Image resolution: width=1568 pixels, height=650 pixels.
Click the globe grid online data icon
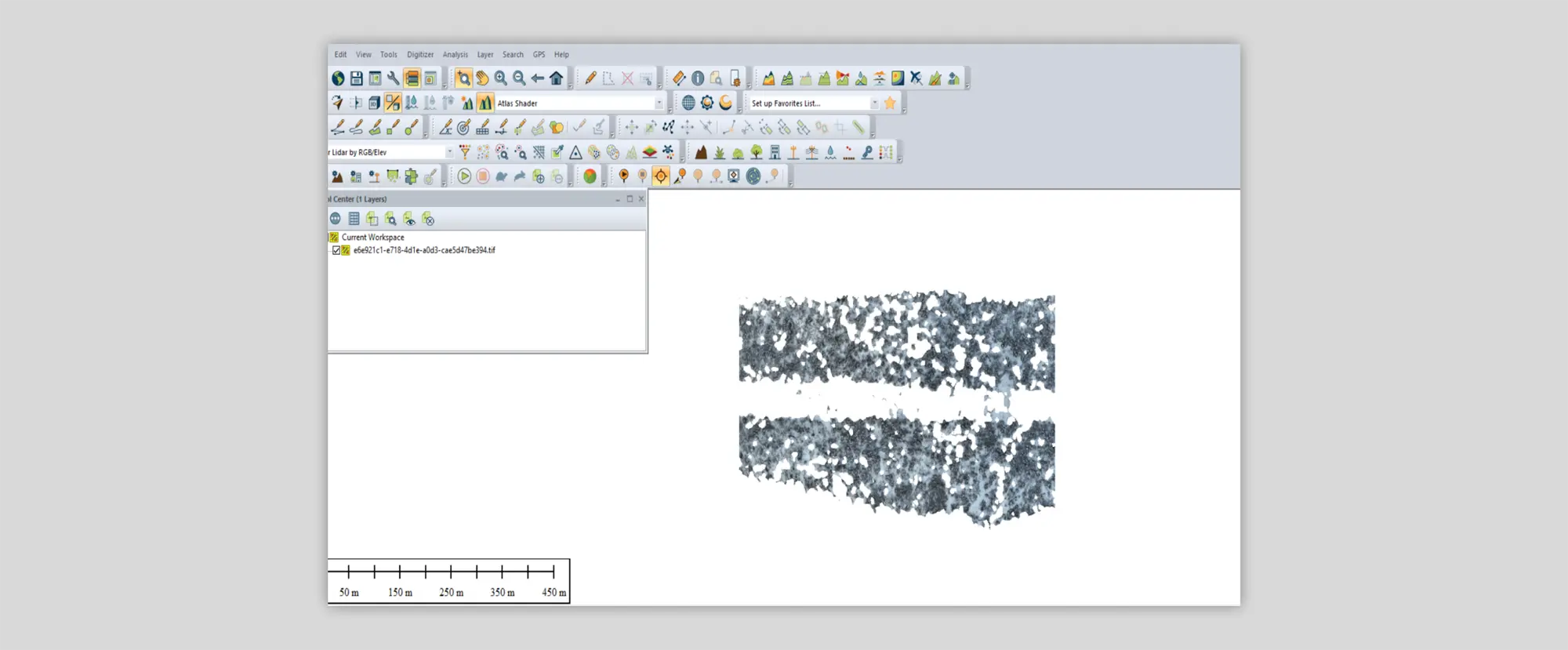point(688,103)
